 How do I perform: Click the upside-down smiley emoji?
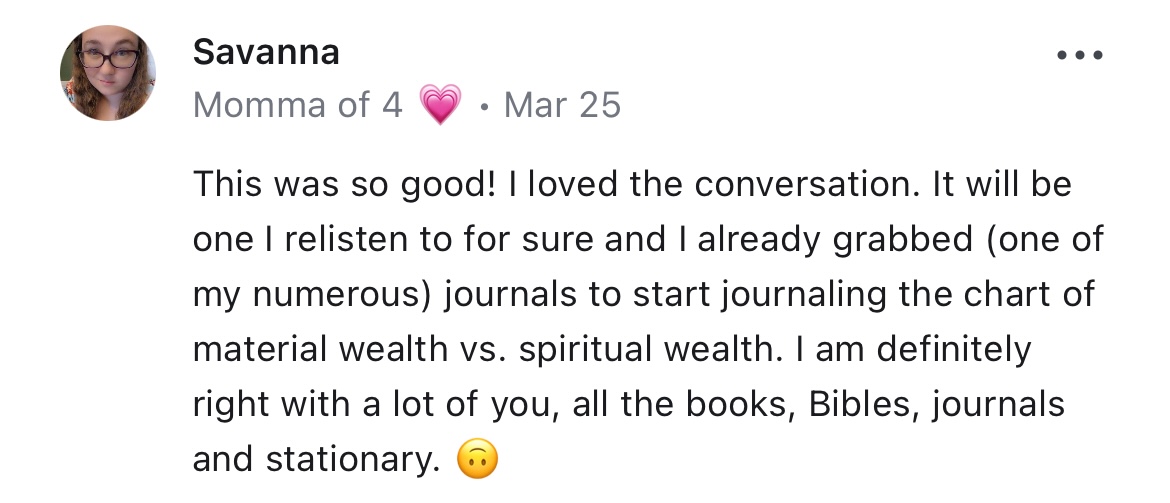click(x=477, y=460)
